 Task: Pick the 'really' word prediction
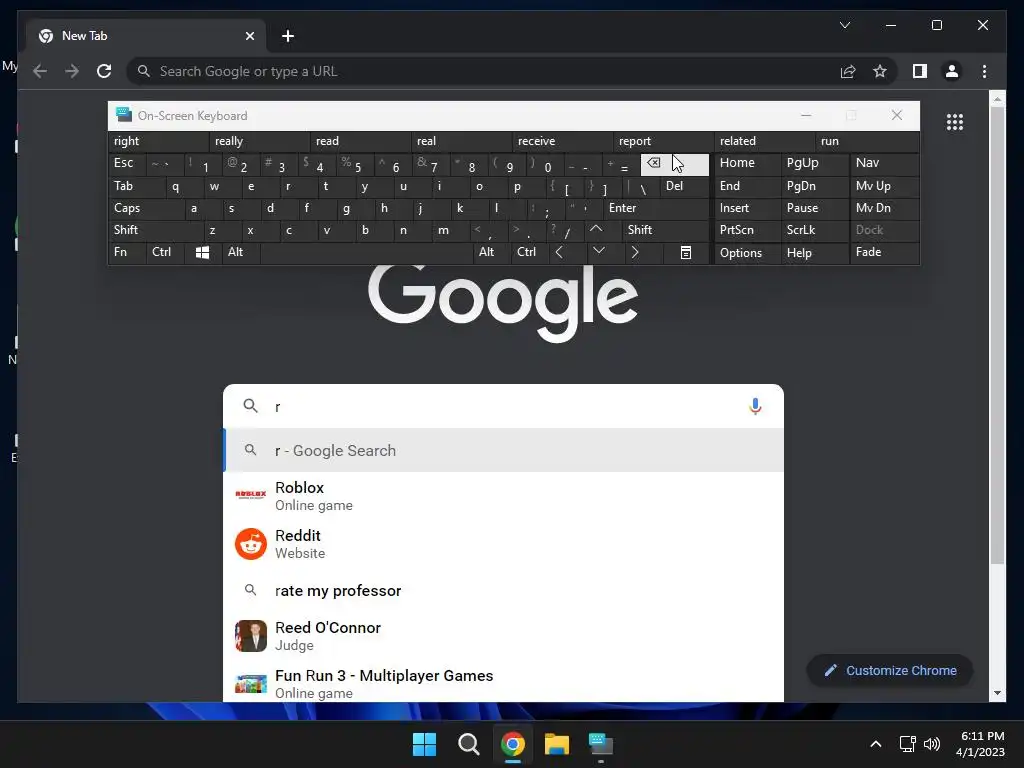[x=259, y=141]
